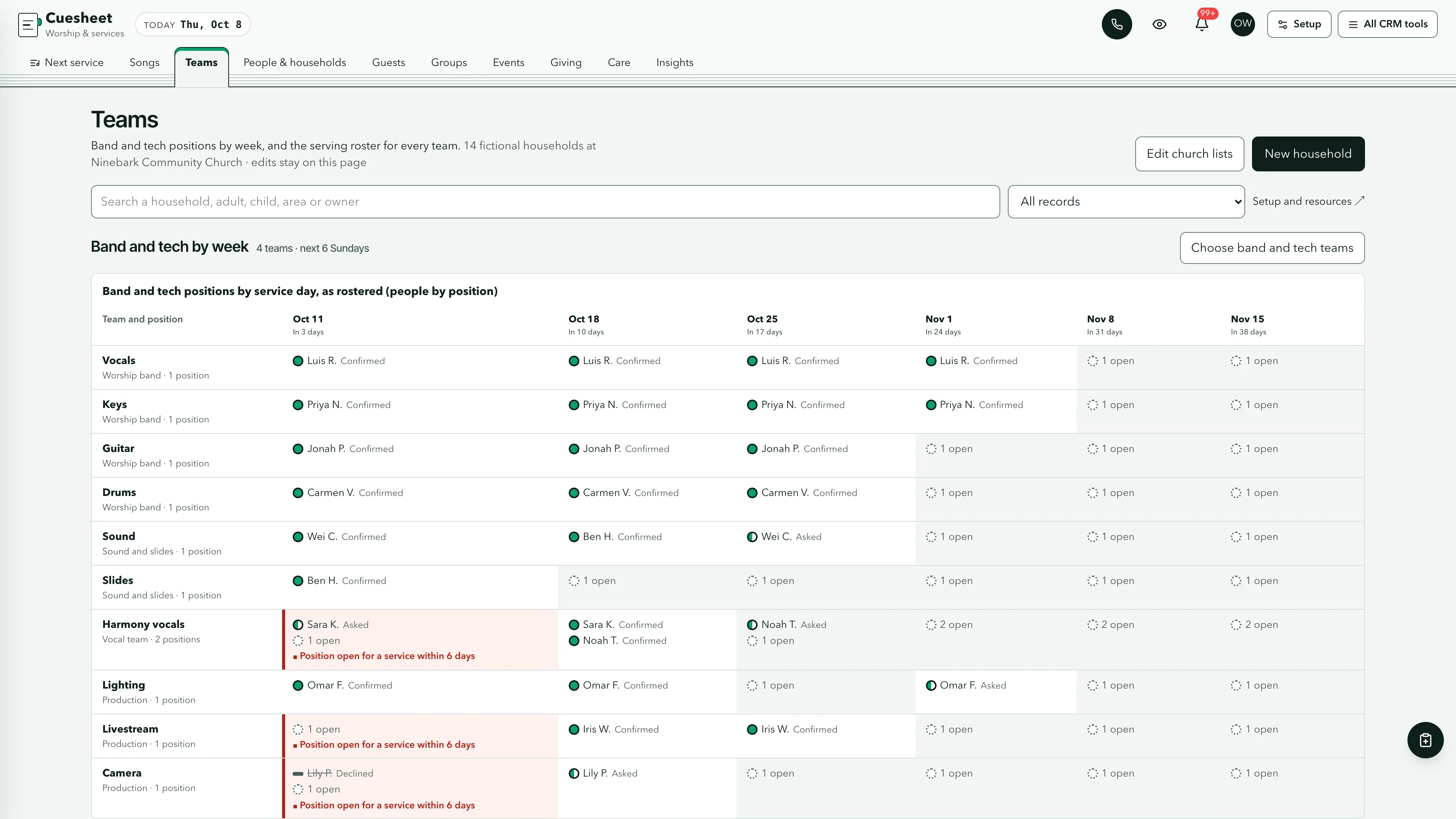Go to the Guests tab
Viewport: 1456px width, 819px height.
[388, 63]
